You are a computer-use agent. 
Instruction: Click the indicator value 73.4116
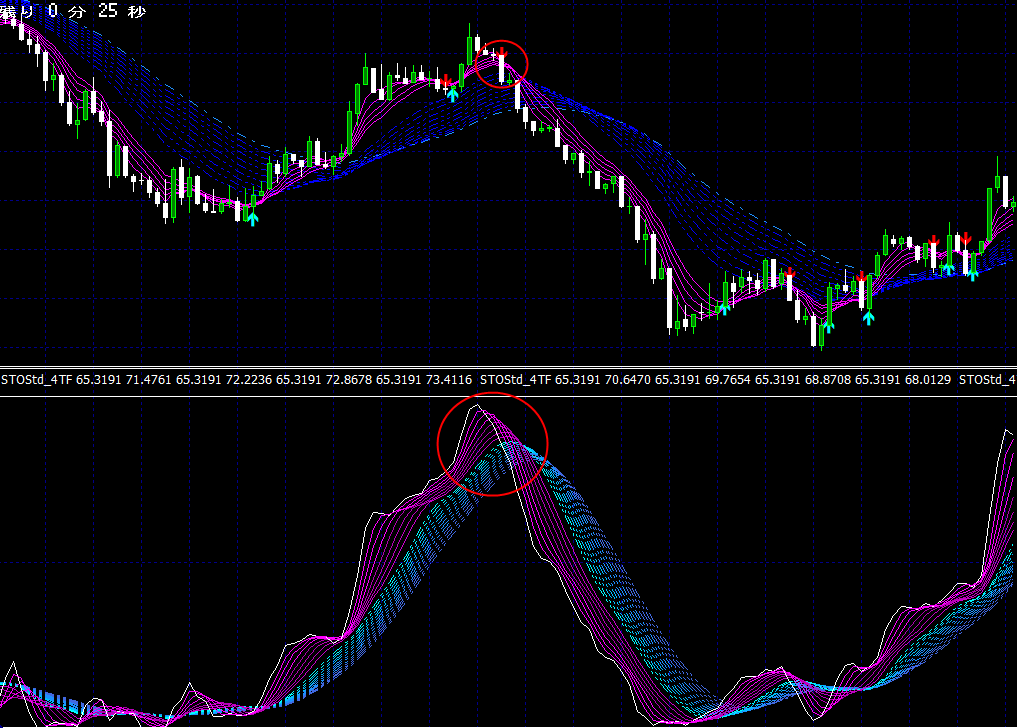pyautogui.click(x=449, y=380)
